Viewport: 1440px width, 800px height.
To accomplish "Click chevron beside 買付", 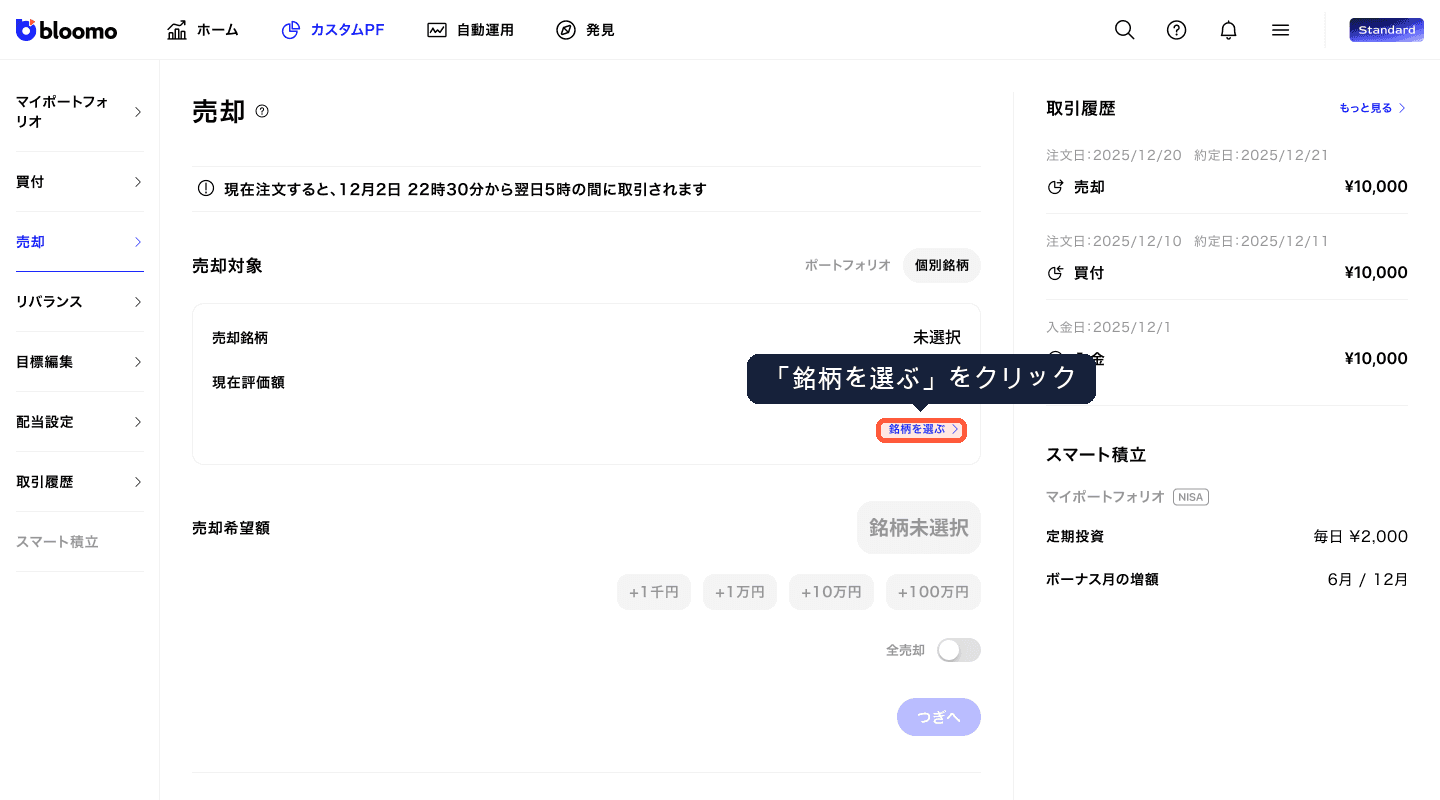I will [x=138, y=182].
